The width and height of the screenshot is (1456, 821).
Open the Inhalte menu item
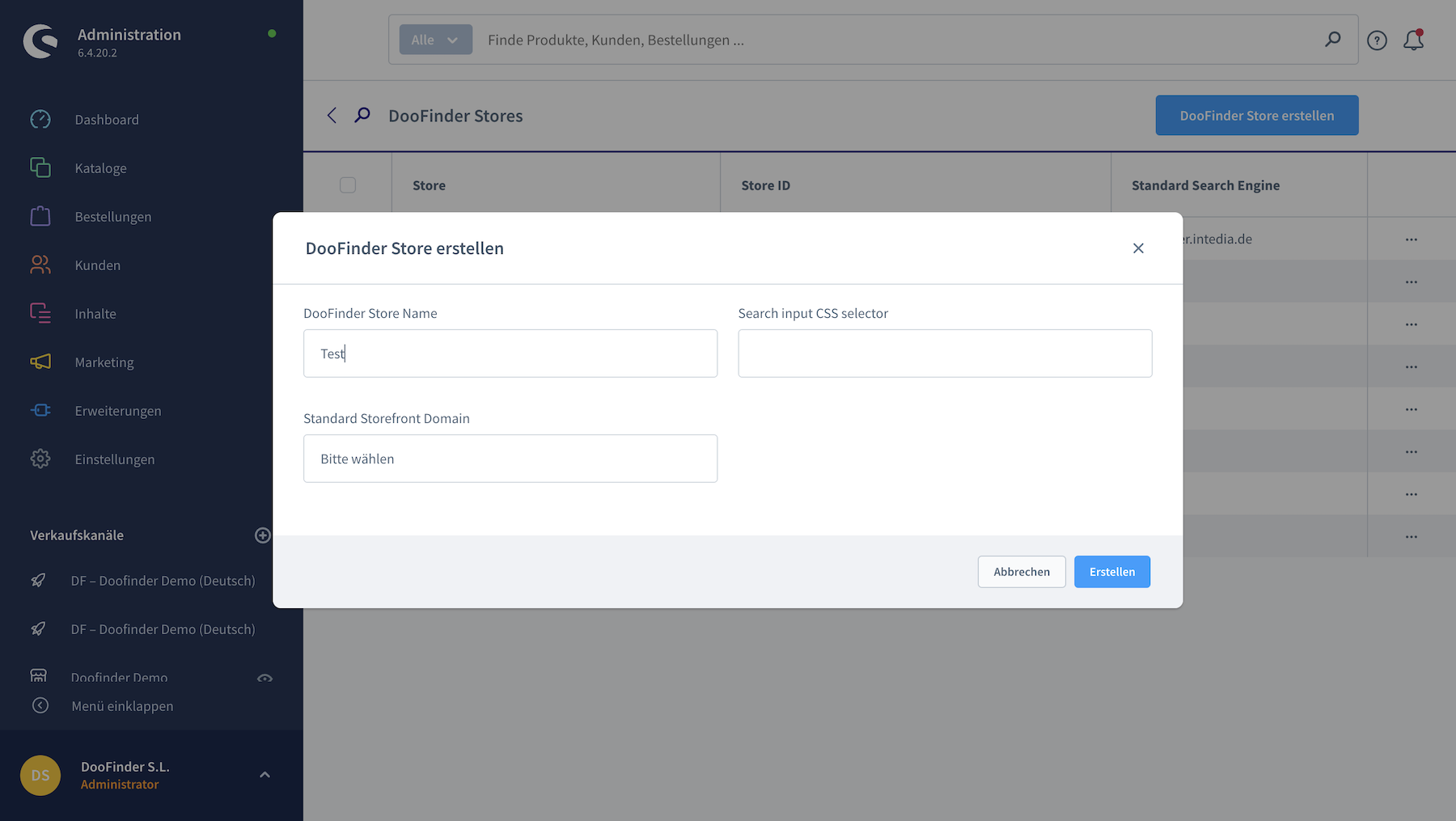(95, 314)
